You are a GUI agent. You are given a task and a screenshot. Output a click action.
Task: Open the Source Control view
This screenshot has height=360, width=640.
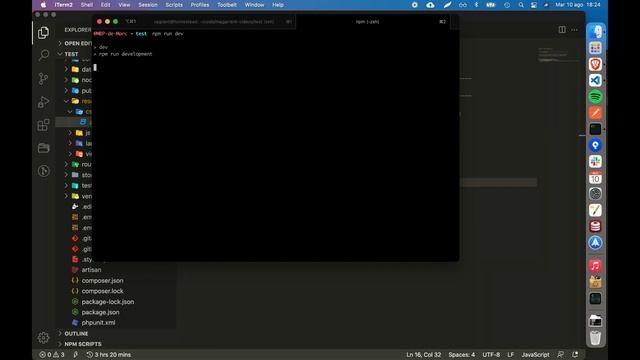pos(43,78)
